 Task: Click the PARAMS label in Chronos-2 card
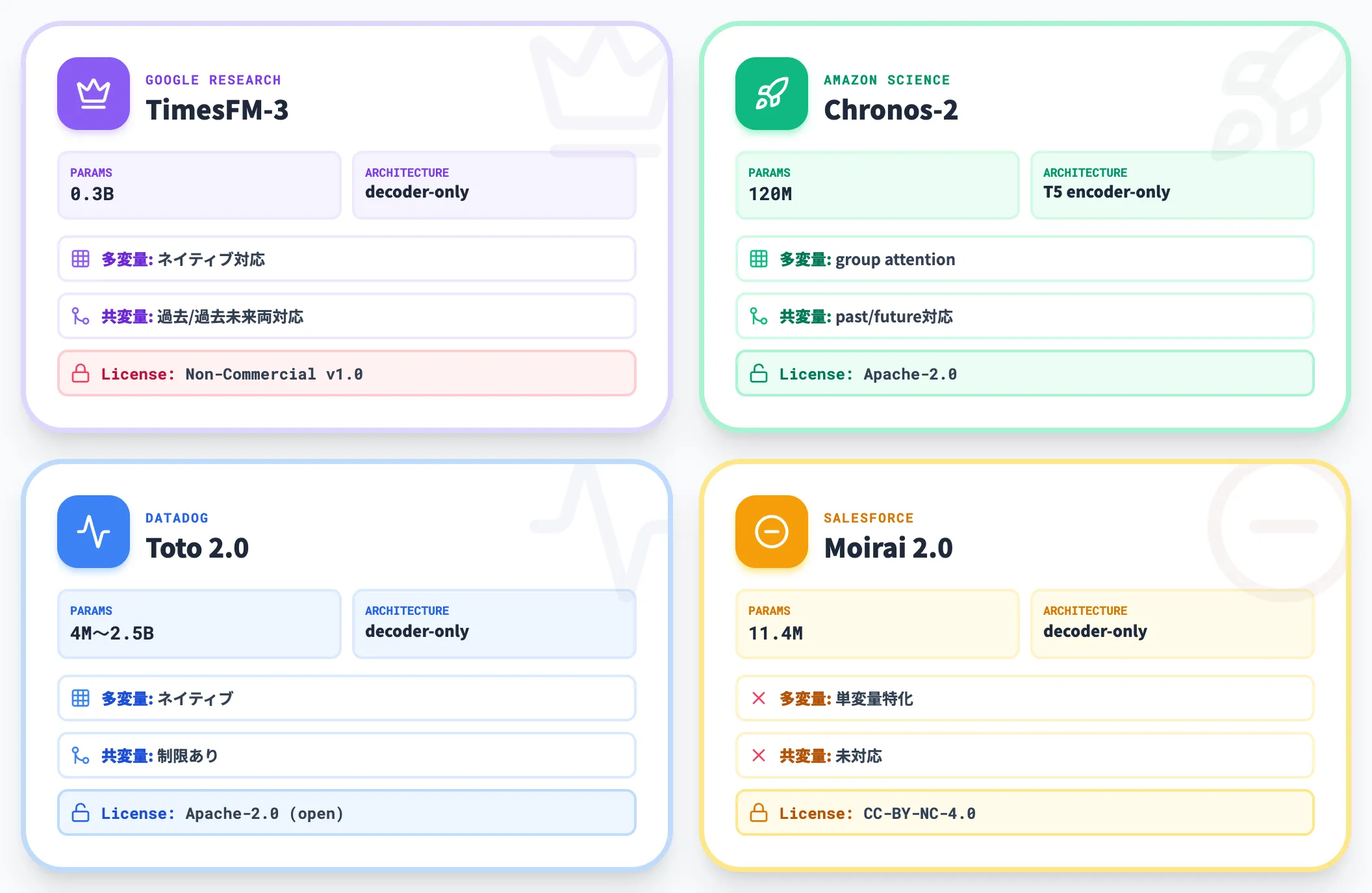pyautogui.click(x=769, y=173)
